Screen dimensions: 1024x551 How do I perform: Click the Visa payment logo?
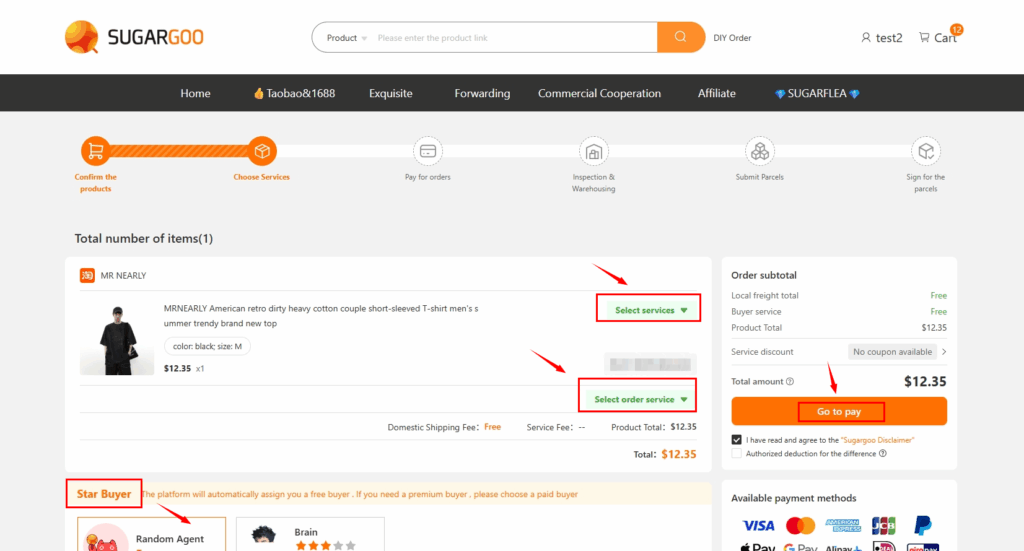pyautogui.click(x=758, y=526)
